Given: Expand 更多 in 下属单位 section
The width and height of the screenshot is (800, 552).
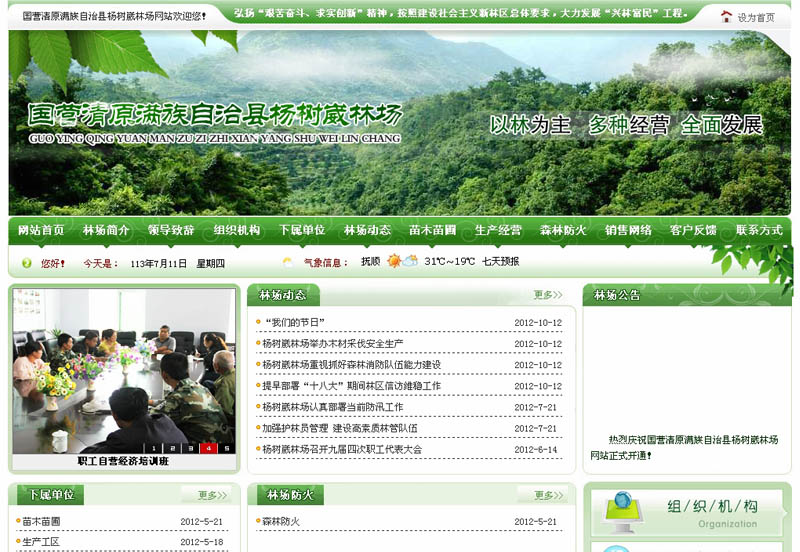Looking at the screenshot, I should [x=212, y=495].
